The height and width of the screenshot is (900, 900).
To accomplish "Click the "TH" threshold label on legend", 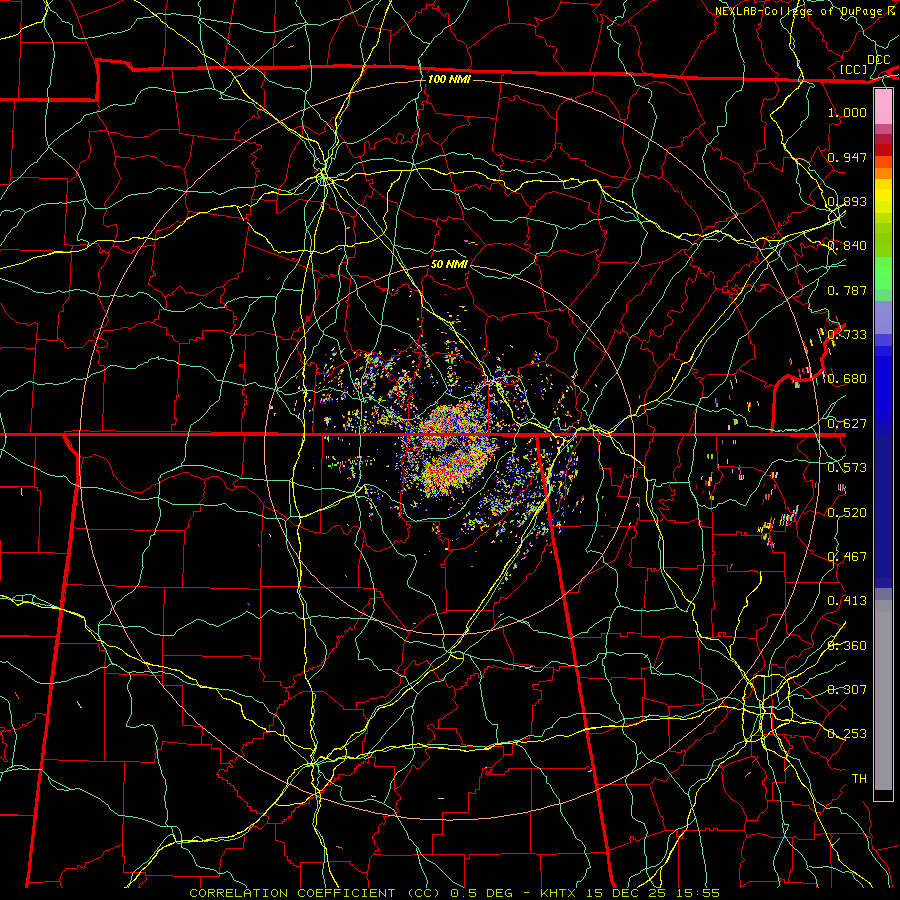I will (859, 779).
